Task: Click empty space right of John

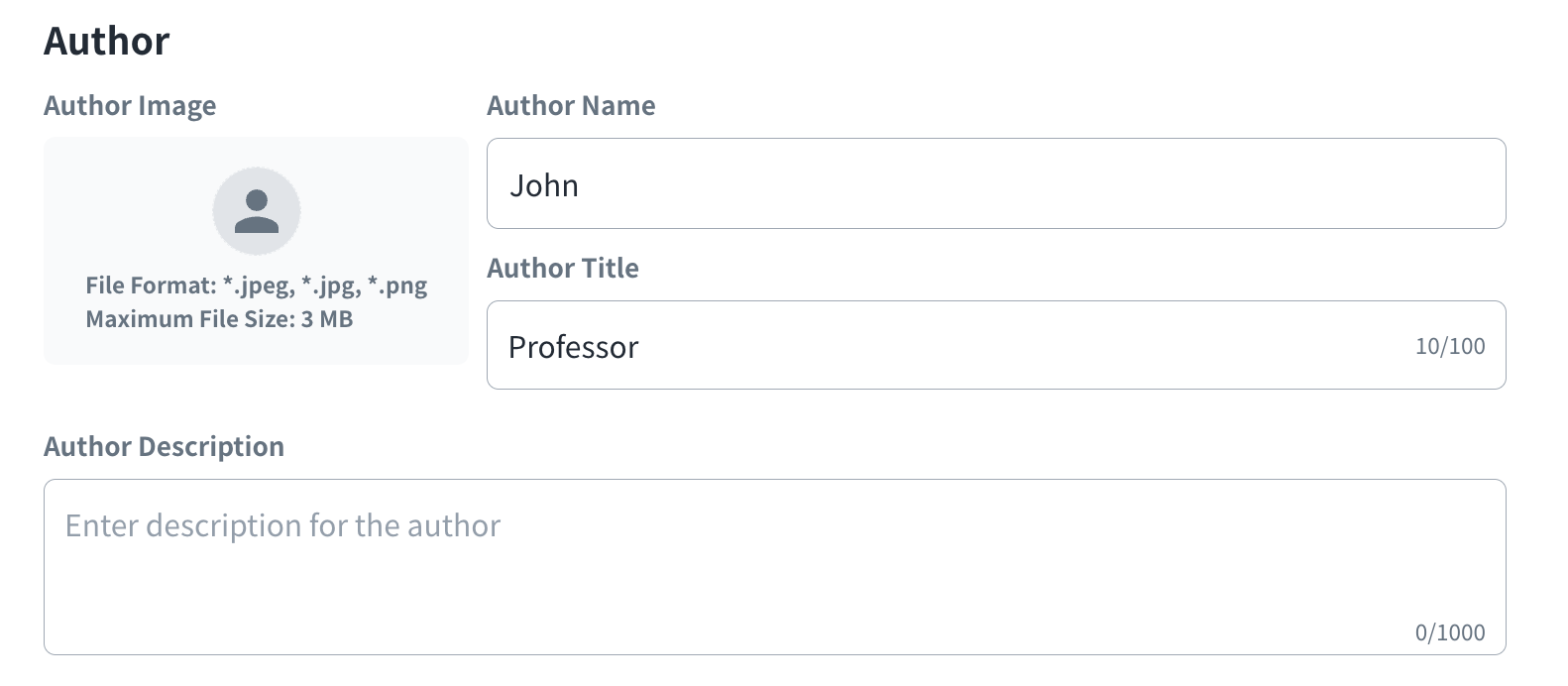Action: tap(991, 184)
